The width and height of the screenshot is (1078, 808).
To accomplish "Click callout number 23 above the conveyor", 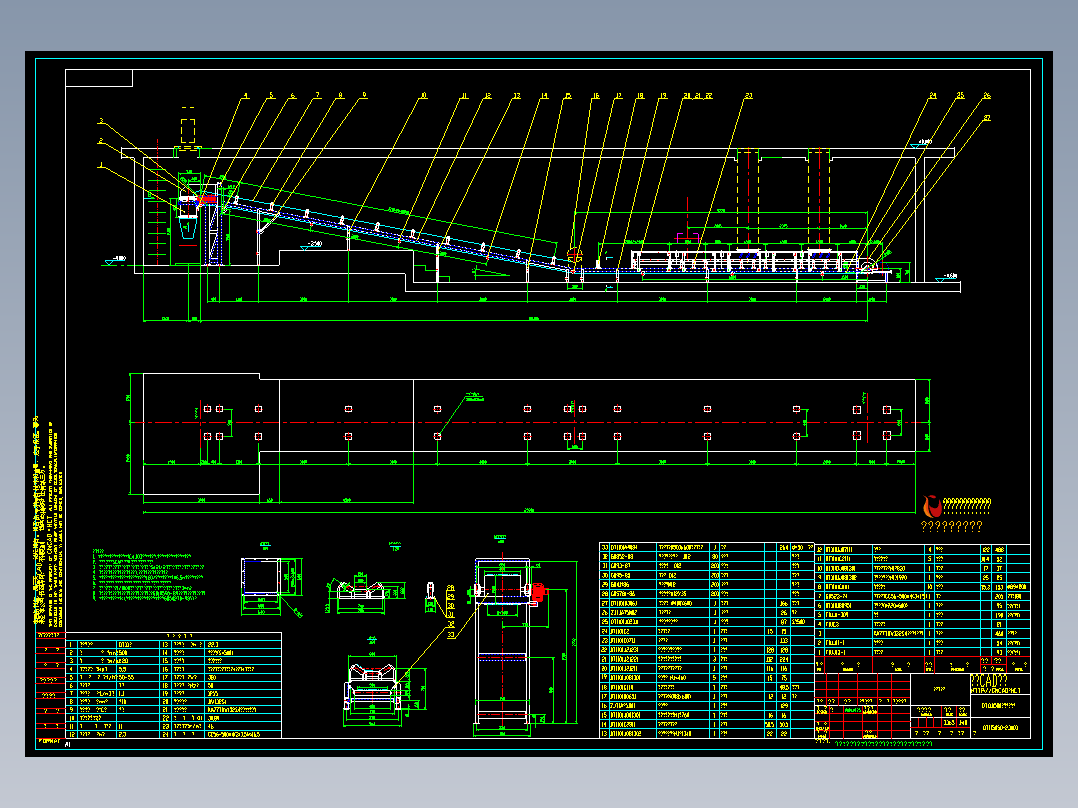I will coord(749,96).
